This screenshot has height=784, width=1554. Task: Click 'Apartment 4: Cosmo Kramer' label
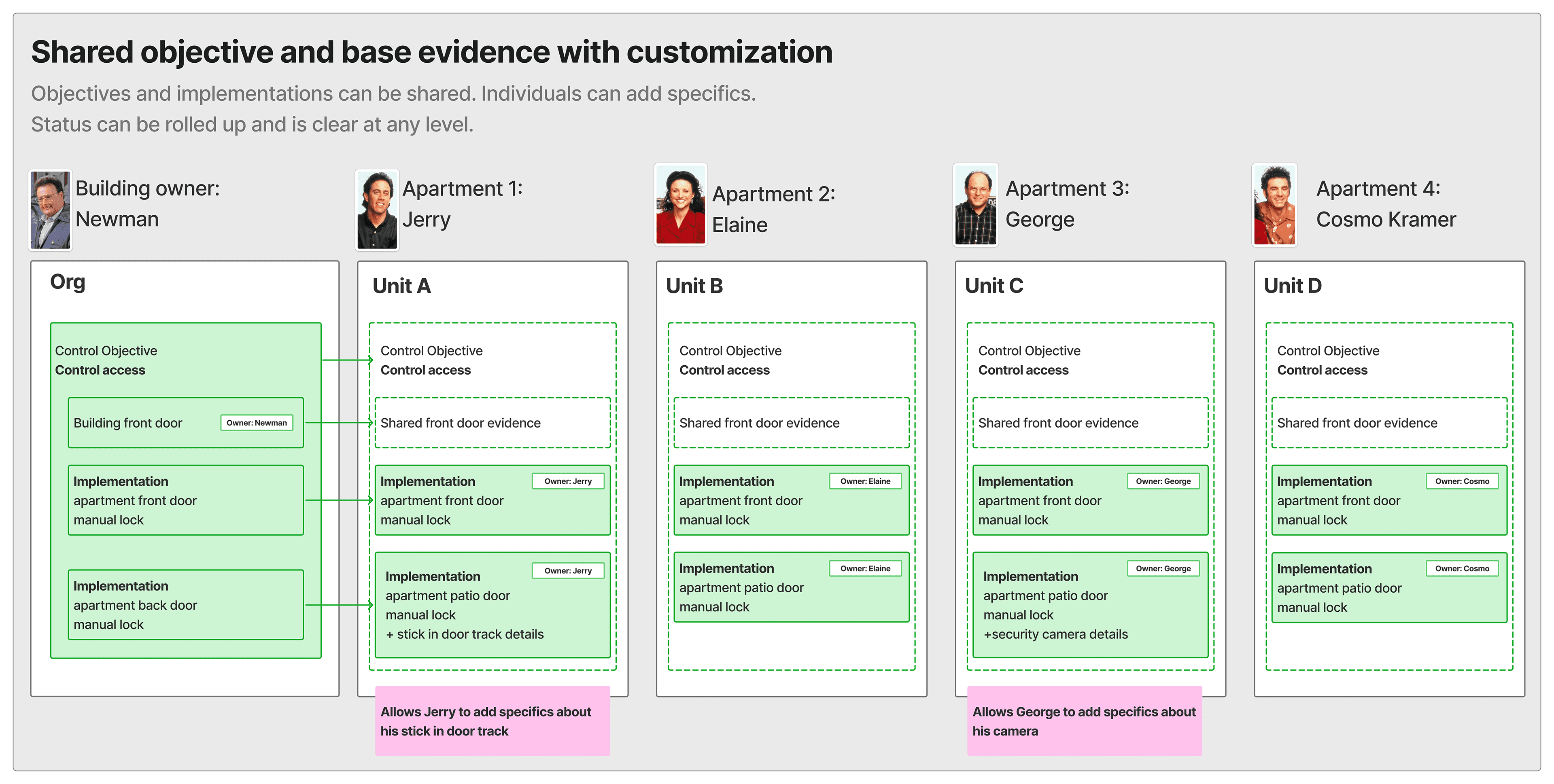pos(1386,204)
